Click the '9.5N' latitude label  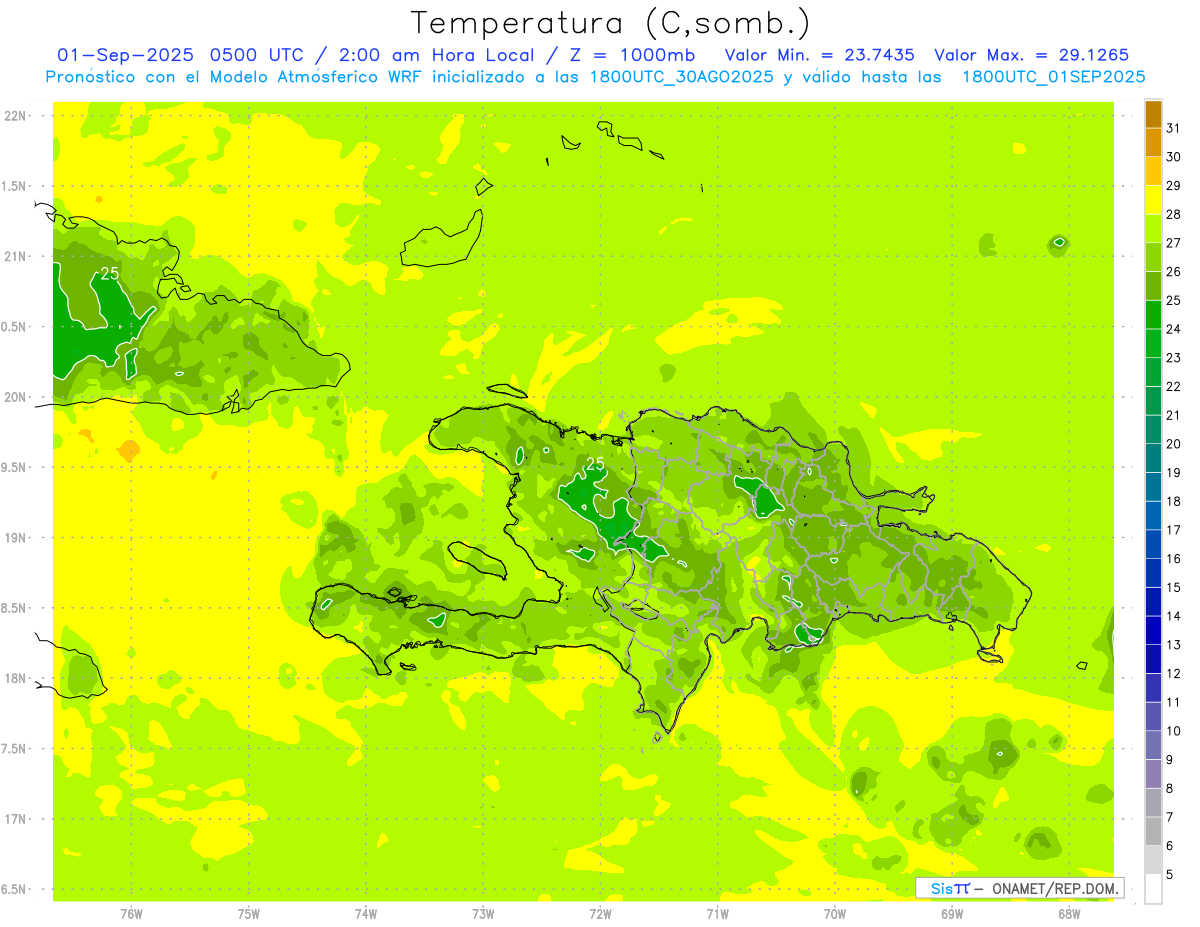click(15, 468)
